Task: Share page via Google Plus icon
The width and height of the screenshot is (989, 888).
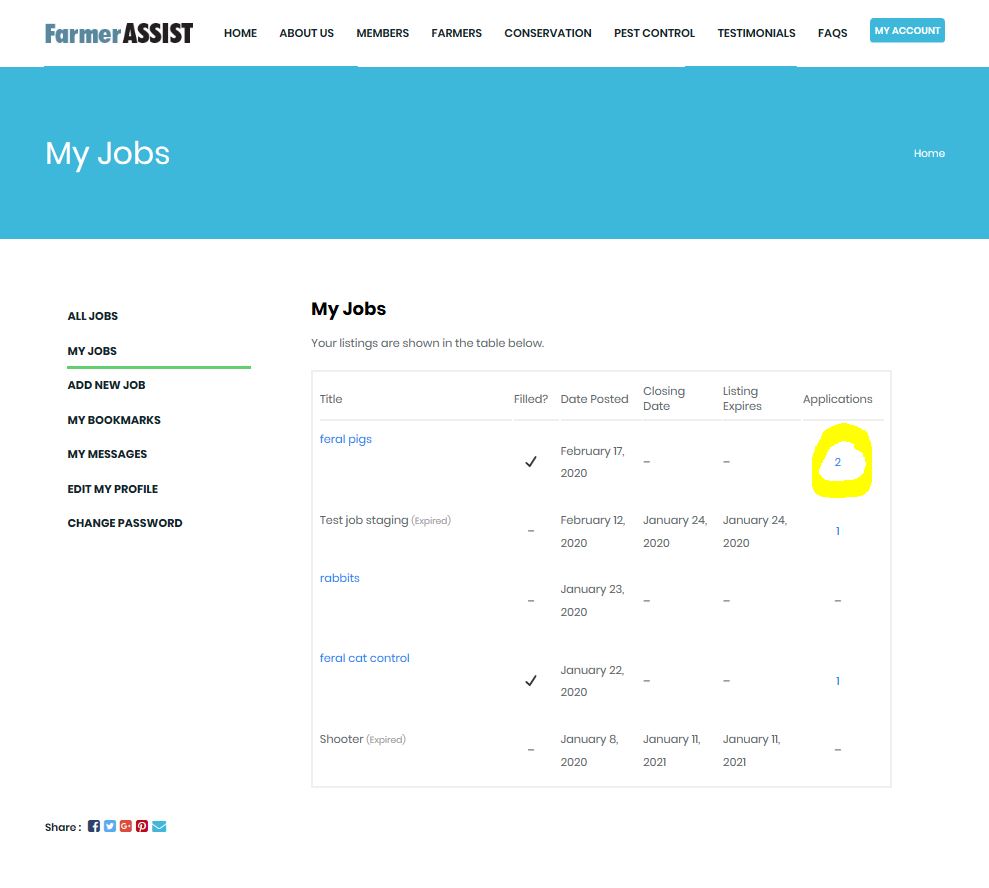Action: [126, 826]
